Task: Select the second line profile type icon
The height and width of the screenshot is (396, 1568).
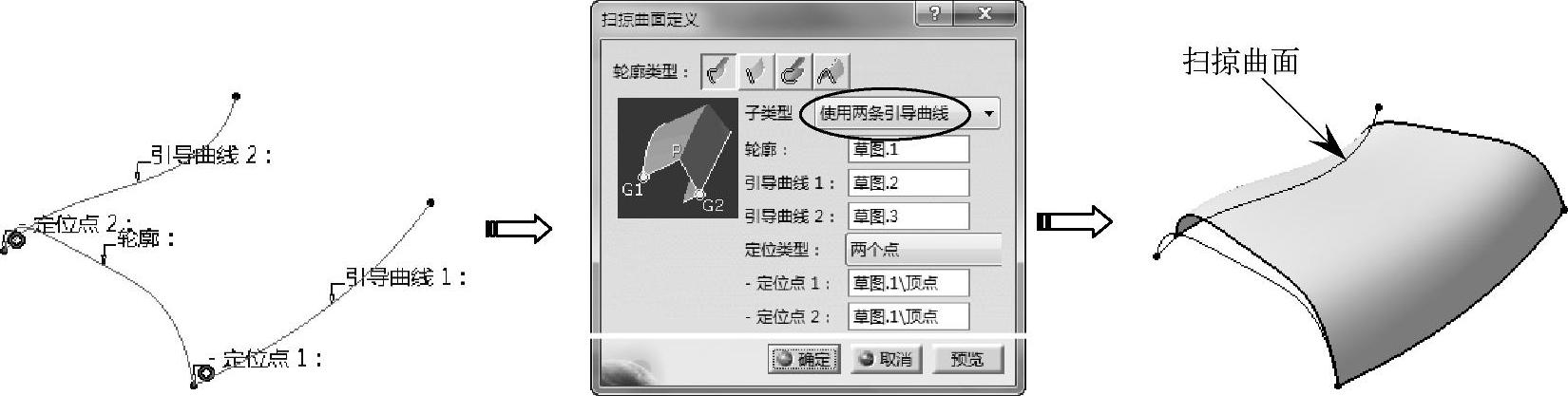Action: tap(756, 71)
